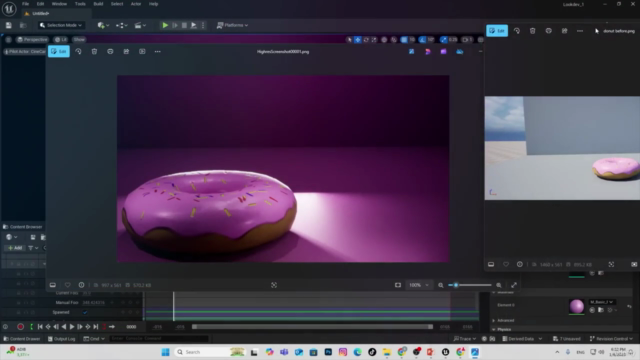Click the taskbar Search box
Screen dimensions: 640x360
coord(209,352)
